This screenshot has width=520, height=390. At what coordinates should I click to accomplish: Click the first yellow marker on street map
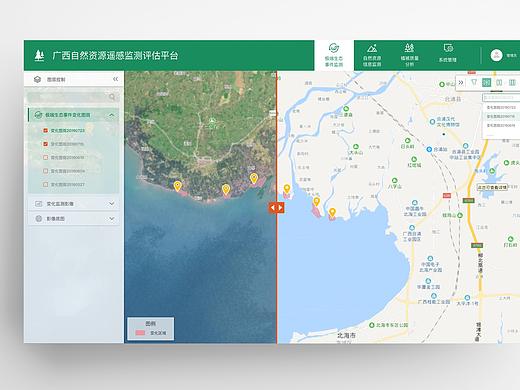pos(287,189)
